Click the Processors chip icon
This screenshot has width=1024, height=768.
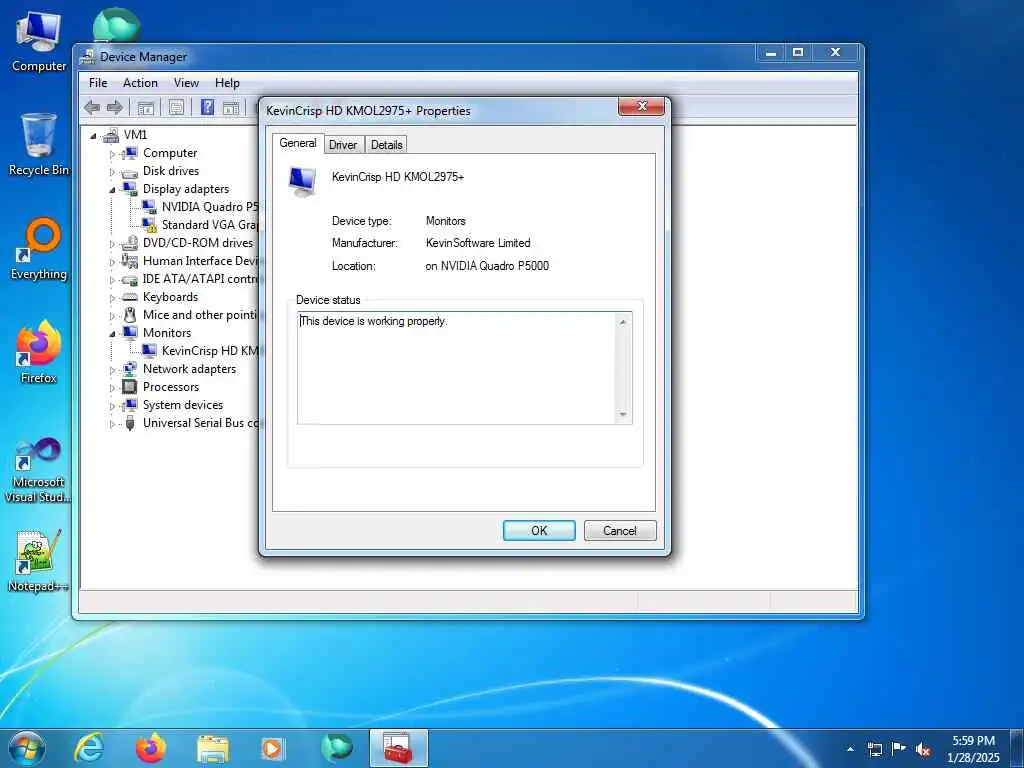[x=129, y=387]
